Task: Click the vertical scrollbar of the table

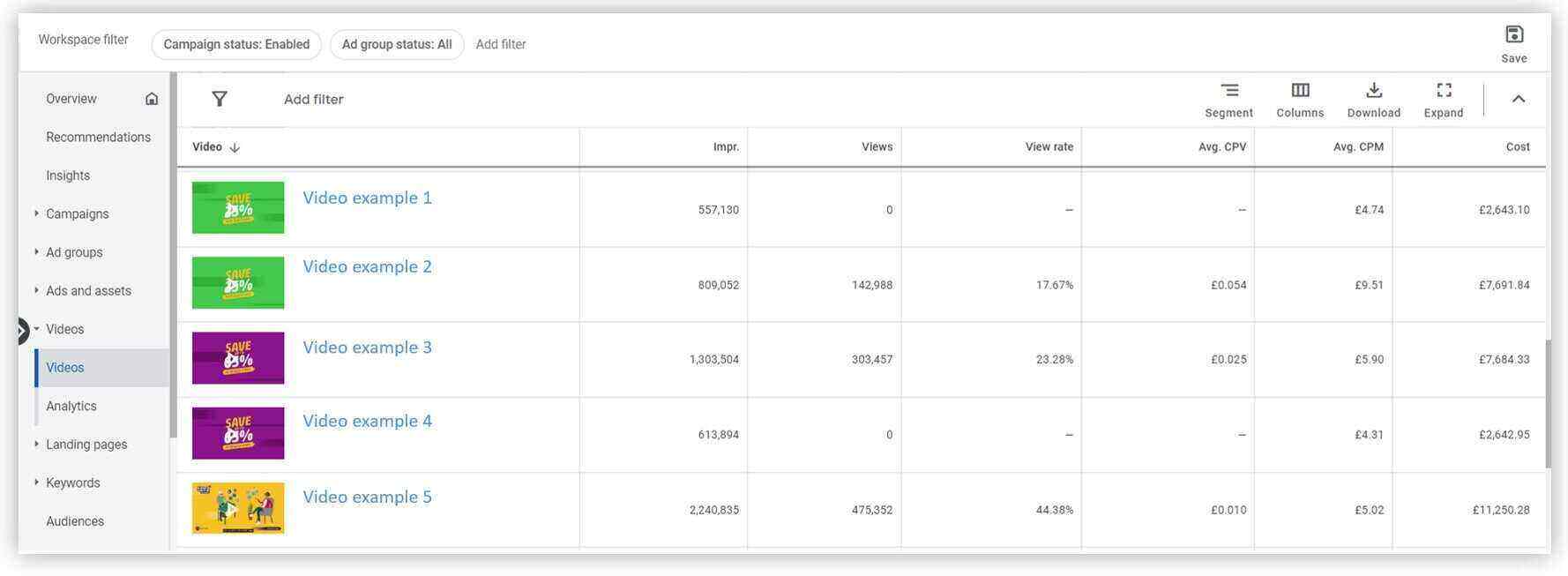Action: pos(1548,404)
